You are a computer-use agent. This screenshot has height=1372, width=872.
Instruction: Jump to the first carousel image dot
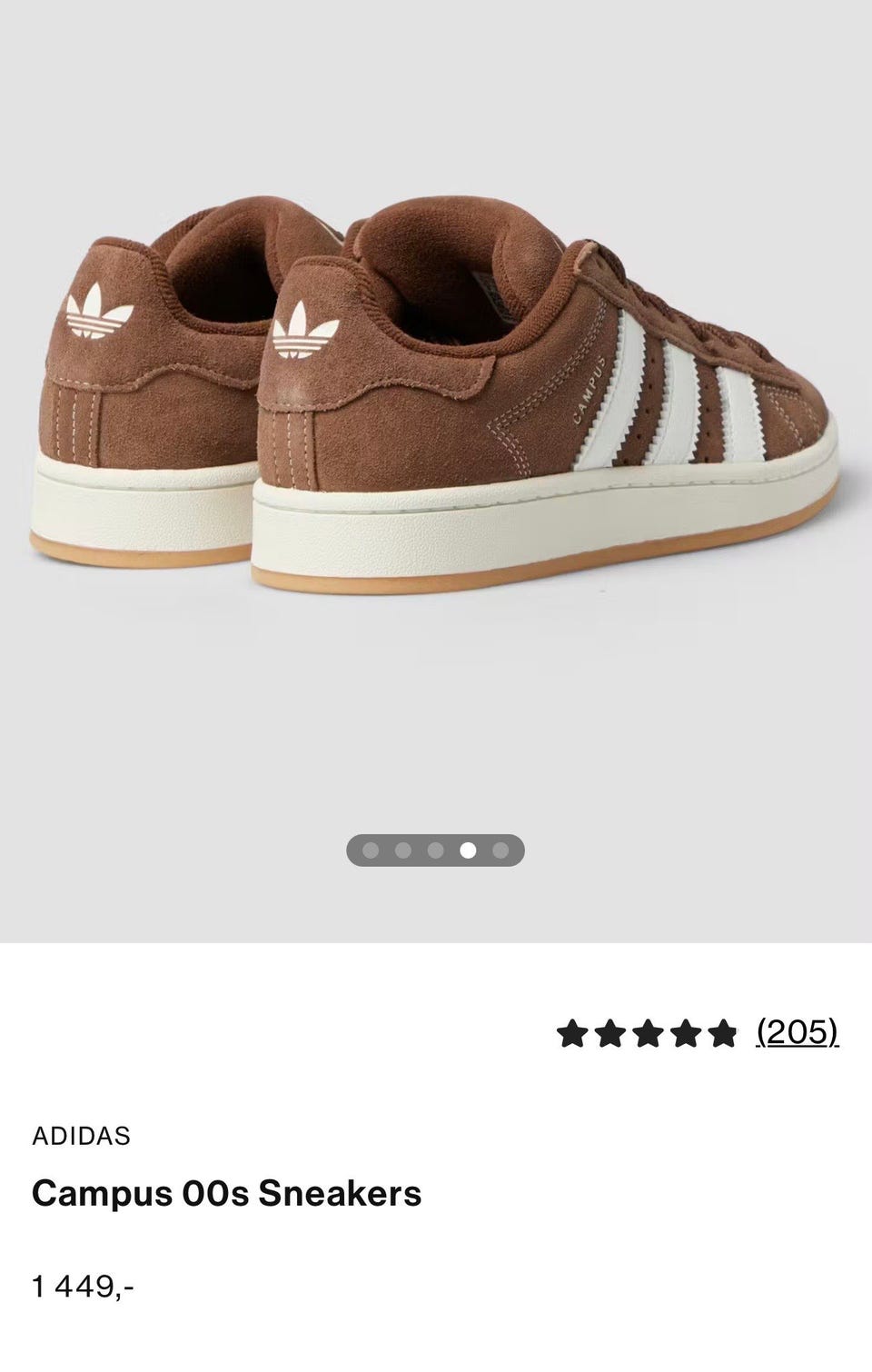point(371,850)
